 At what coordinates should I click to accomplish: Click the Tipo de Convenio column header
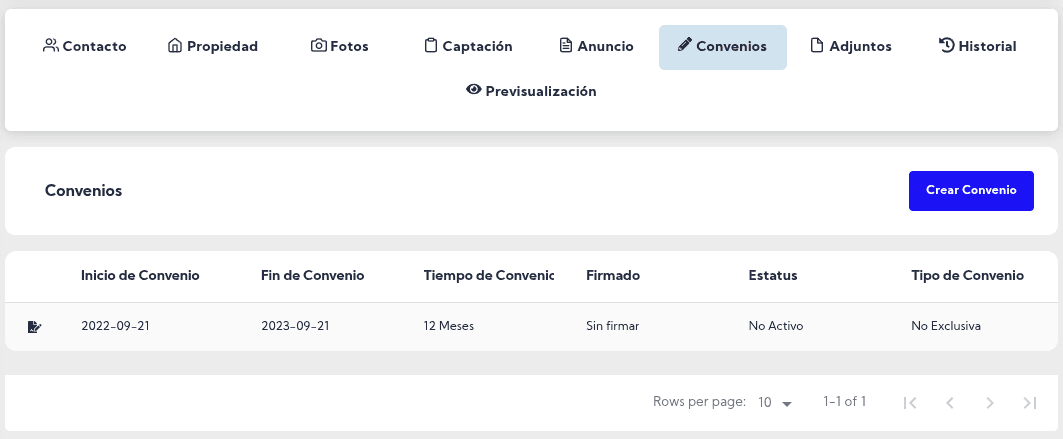967,275
